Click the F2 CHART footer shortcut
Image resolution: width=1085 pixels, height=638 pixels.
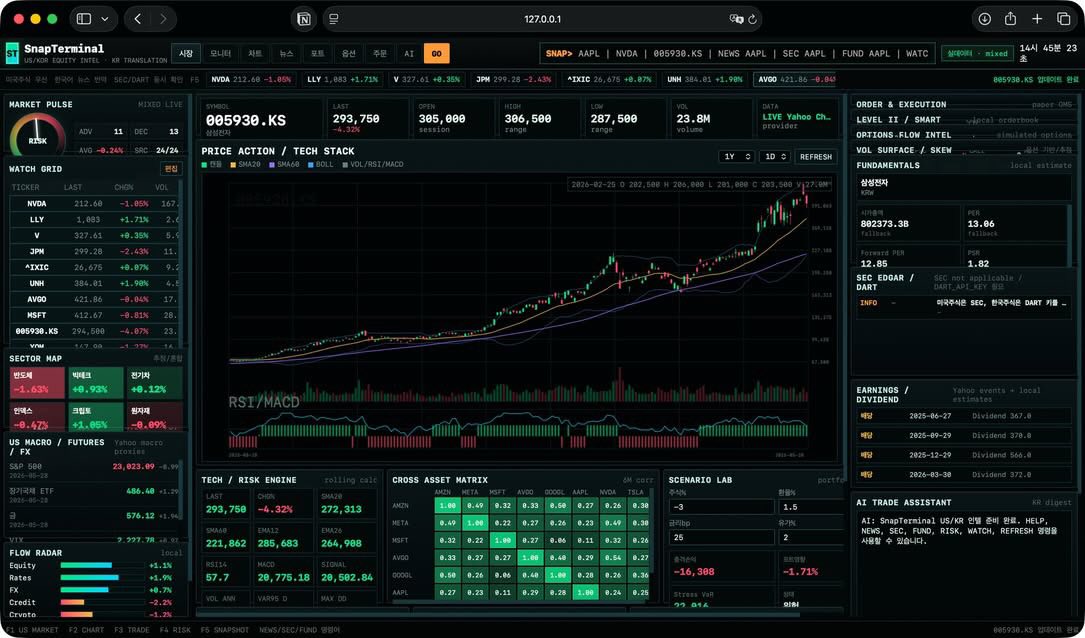tap(86, 630)
